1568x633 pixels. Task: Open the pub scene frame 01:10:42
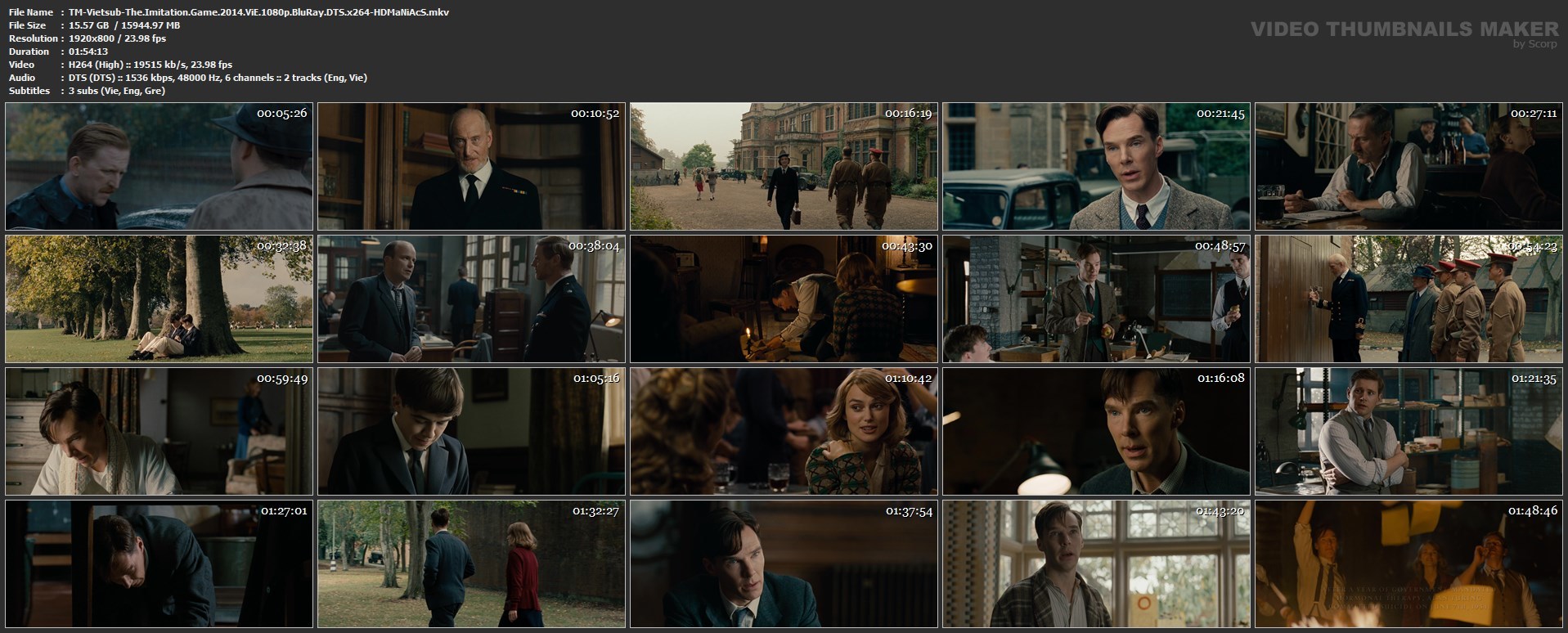pos(784,431)
